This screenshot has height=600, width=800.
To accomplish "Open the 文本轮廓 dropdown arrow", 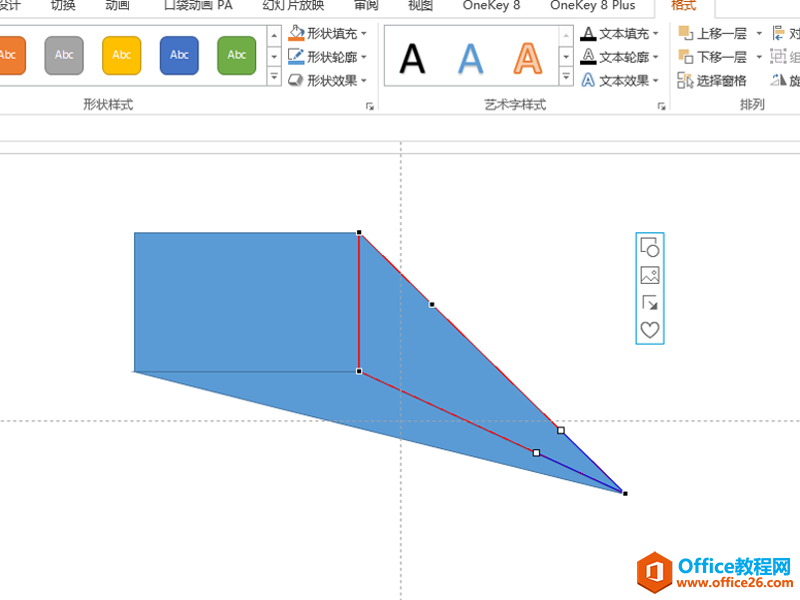I will coord(656,57).
